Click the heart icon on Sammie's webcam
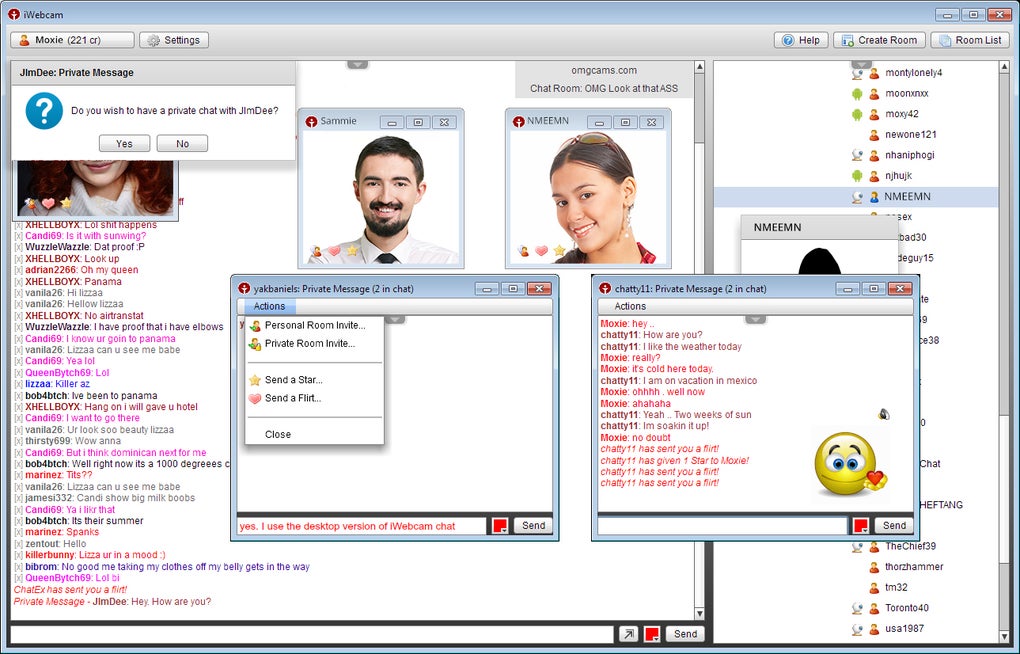This screenshot has height=654, width=1020. [x=334, y=251]
